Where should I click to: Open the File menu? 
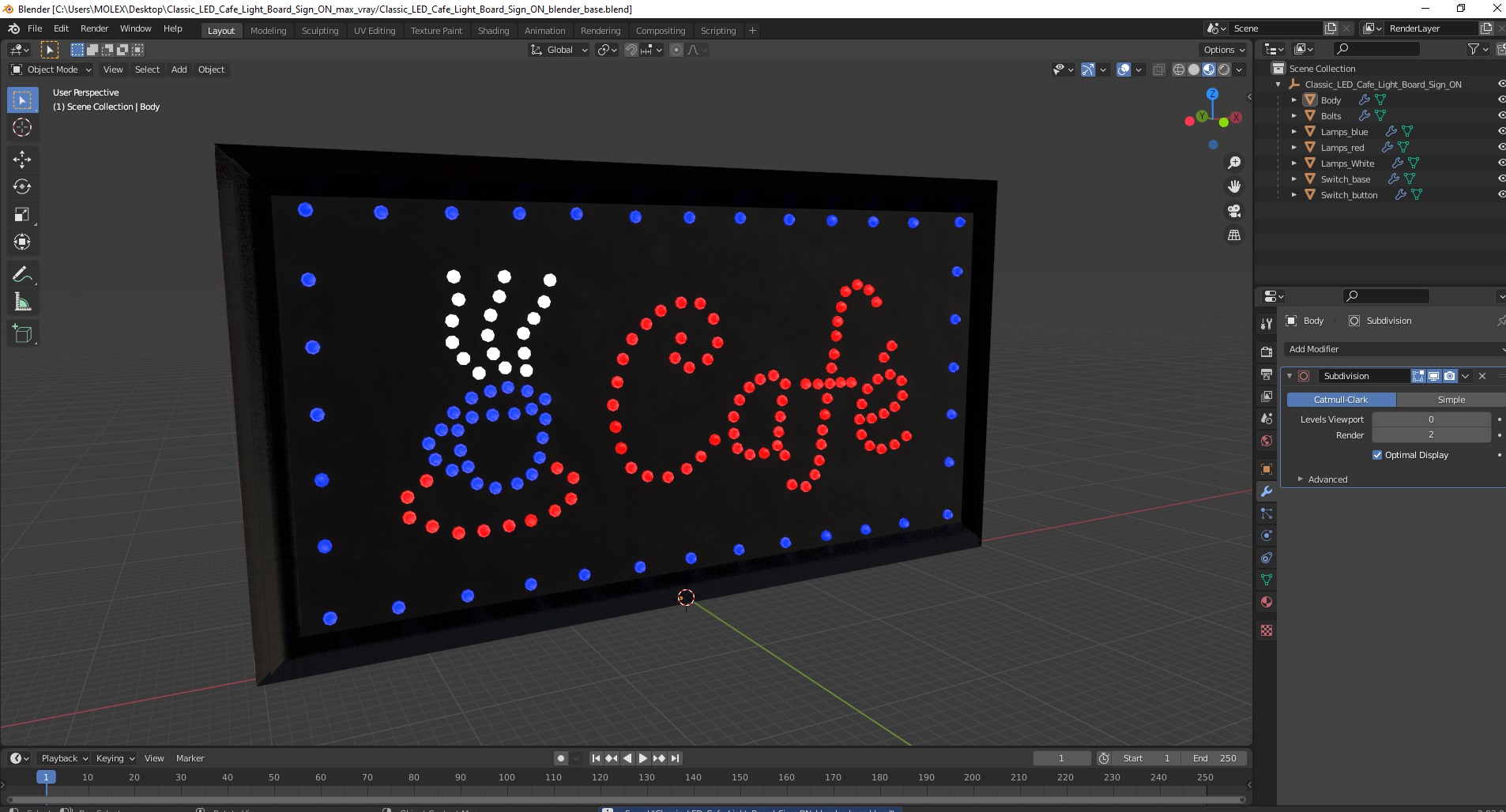pyautogui.click(x=35, y=28)
